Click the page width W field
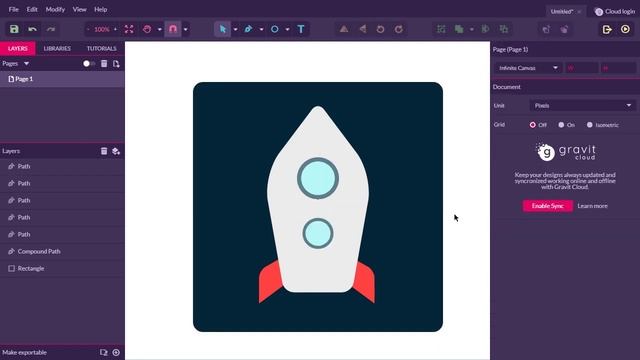 pyautogui.click(x=581, y=68)
